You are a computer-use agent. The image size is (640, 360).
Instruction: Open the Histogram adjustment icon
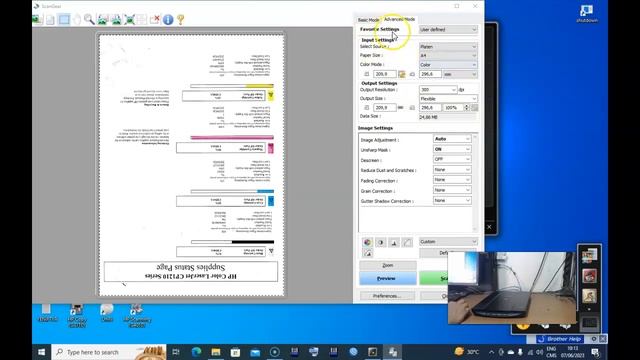[394, 242]
